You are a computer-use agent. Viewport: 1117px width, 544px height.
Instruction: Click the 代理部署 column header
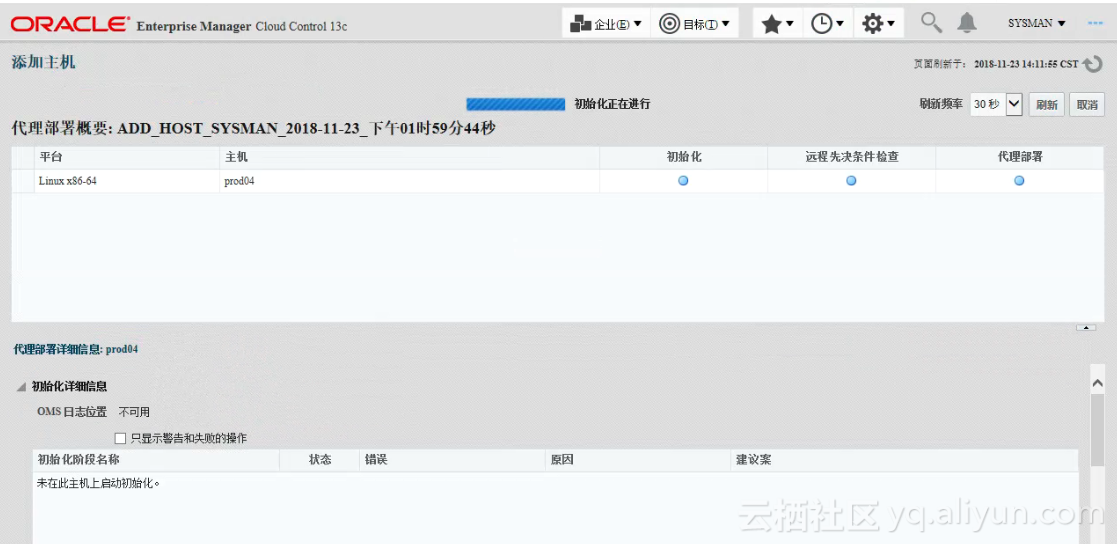tap(1019, 157)
